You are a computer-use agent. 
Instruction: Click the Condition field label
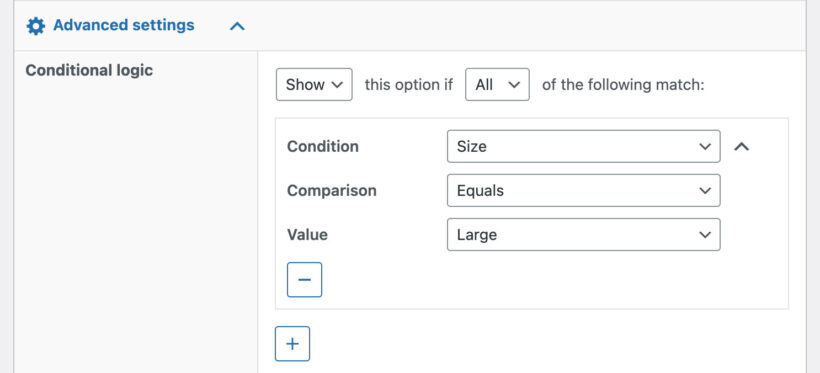(x=323, y=146)
